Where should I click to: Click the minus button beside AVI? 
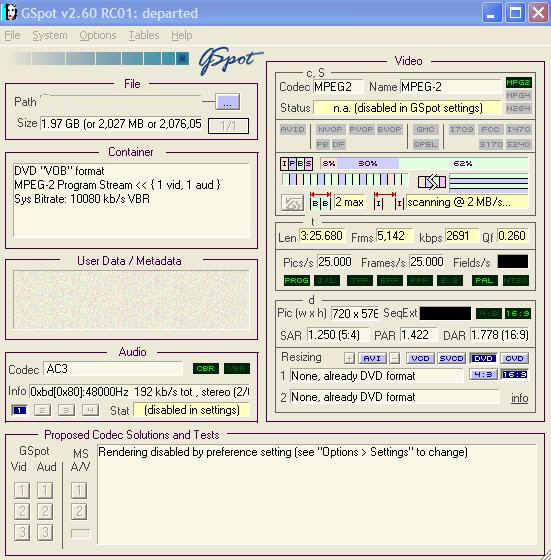[x=394, y=358]
